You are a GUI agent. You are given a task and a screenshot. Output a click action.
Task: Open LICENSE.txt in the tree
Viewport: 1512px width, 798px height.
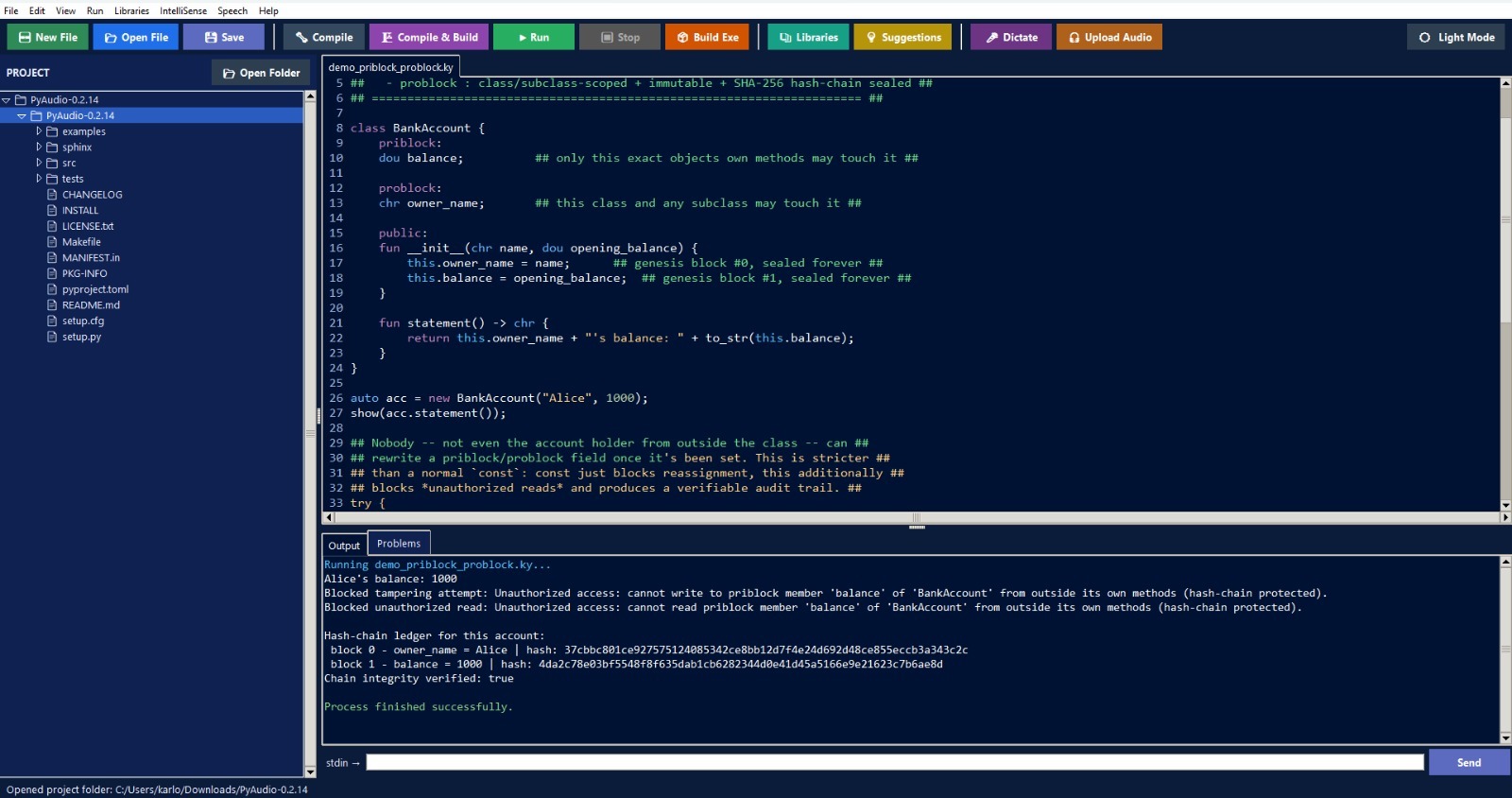click(87, 226)
